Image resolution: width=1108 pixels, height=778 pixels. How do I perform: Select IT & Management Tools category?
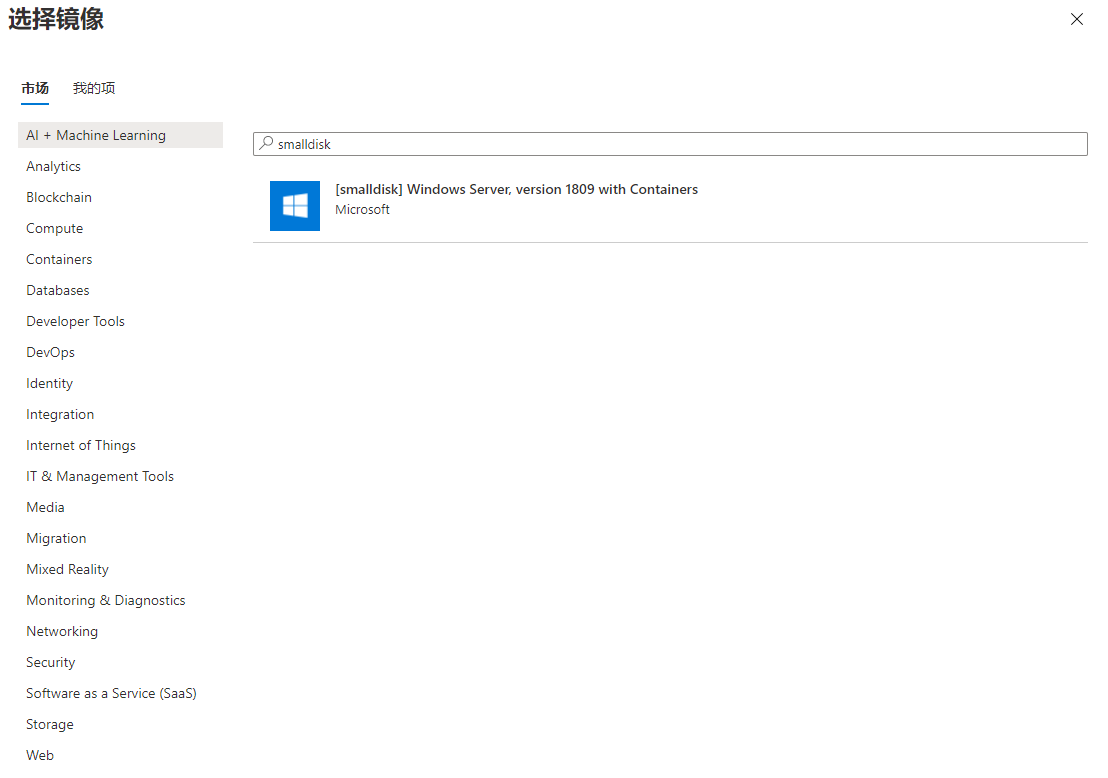(100, 476)
